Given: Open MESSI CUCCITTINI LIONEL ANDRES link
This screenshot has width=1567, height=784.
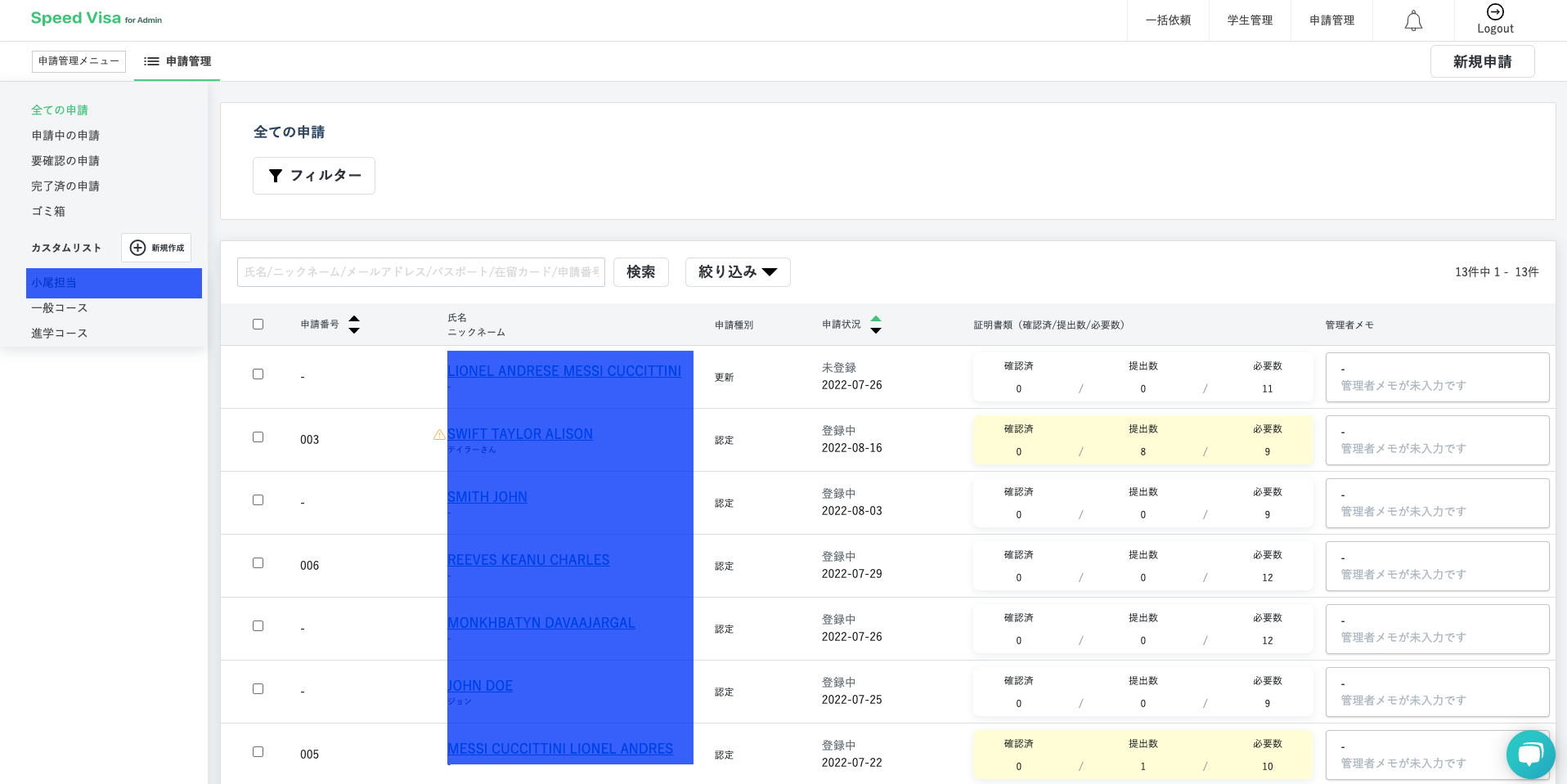Looking at the screenshot, I should coord(560,749).
